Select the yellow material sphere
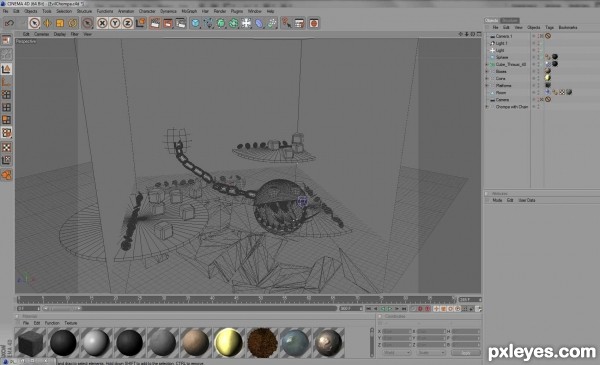 tap(228, 342)
